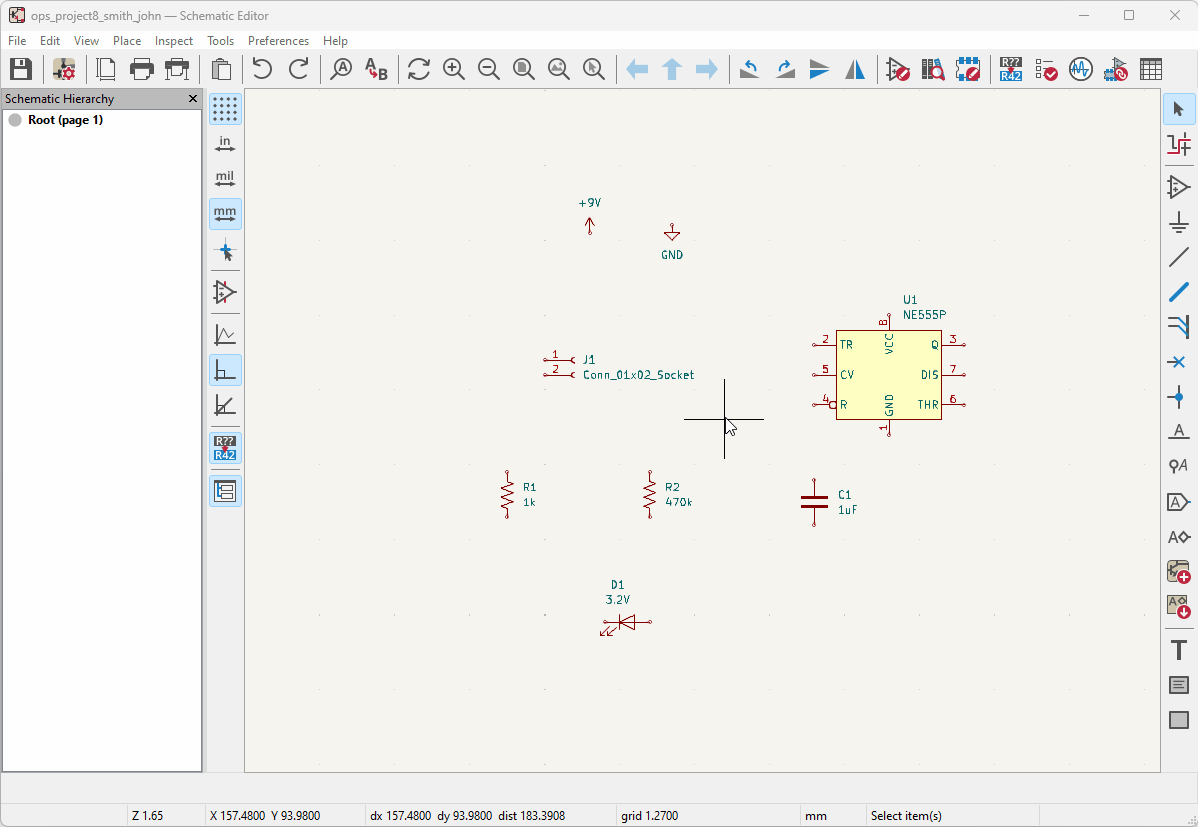This screenshot has height=827, width=1198.
Task: Select the Add Power Symbol tool
Action: point(1179,222)
